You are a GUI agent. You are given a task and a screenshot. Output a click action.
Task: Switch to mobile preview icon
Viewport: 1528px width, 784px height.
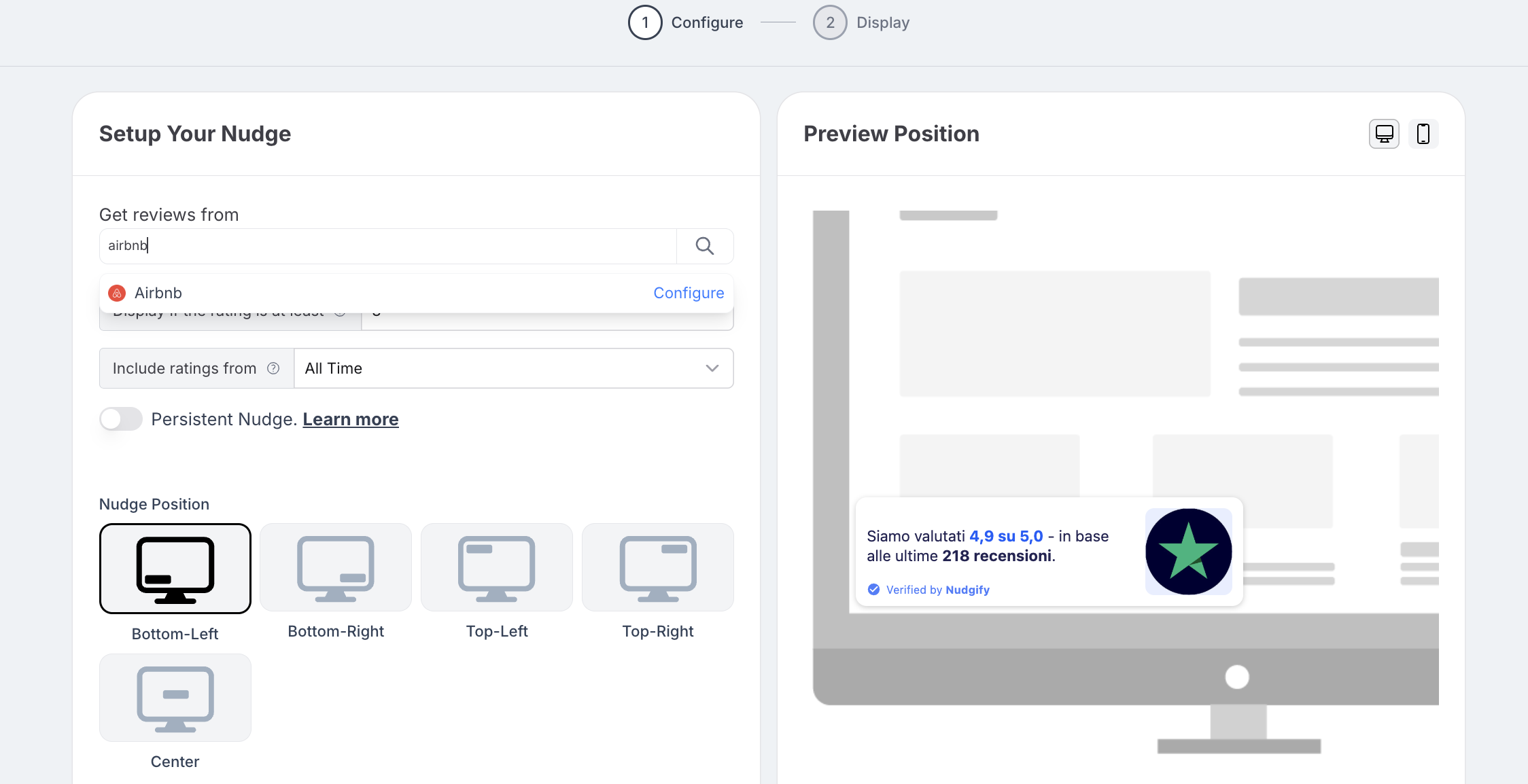point(1423,134)
